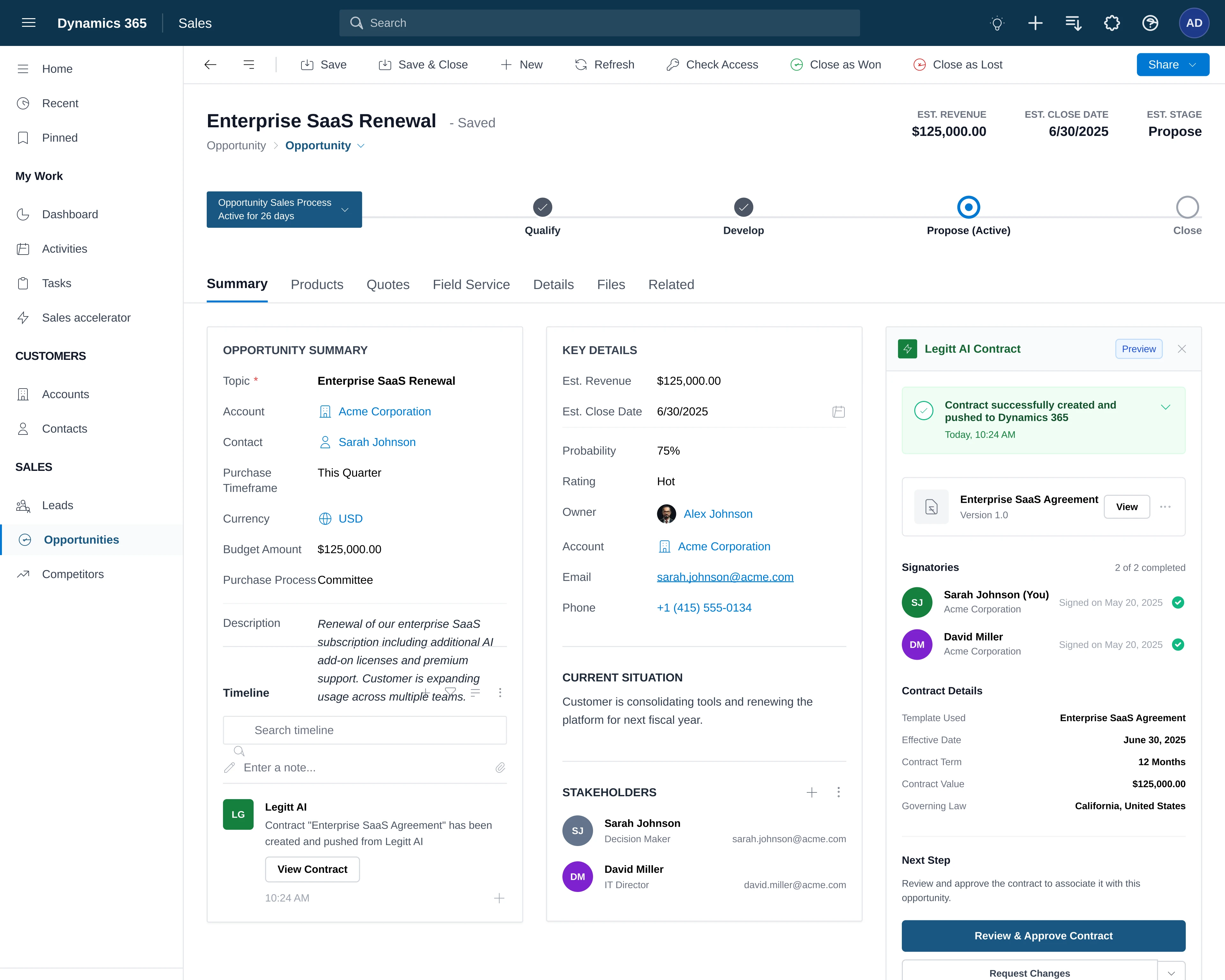Click View on Enterprise SaaS Agreement

(x=1127, y=507)
